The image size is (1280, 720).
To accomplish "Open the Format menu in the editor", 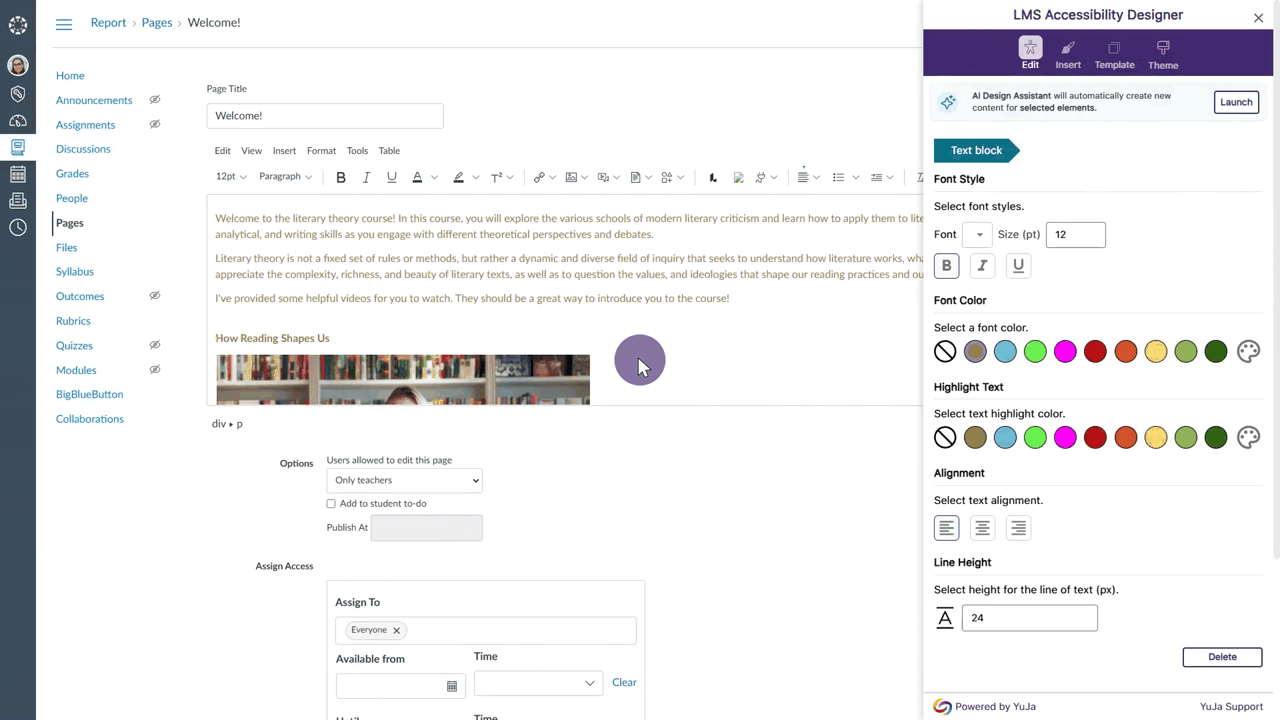I will (321, 151).
